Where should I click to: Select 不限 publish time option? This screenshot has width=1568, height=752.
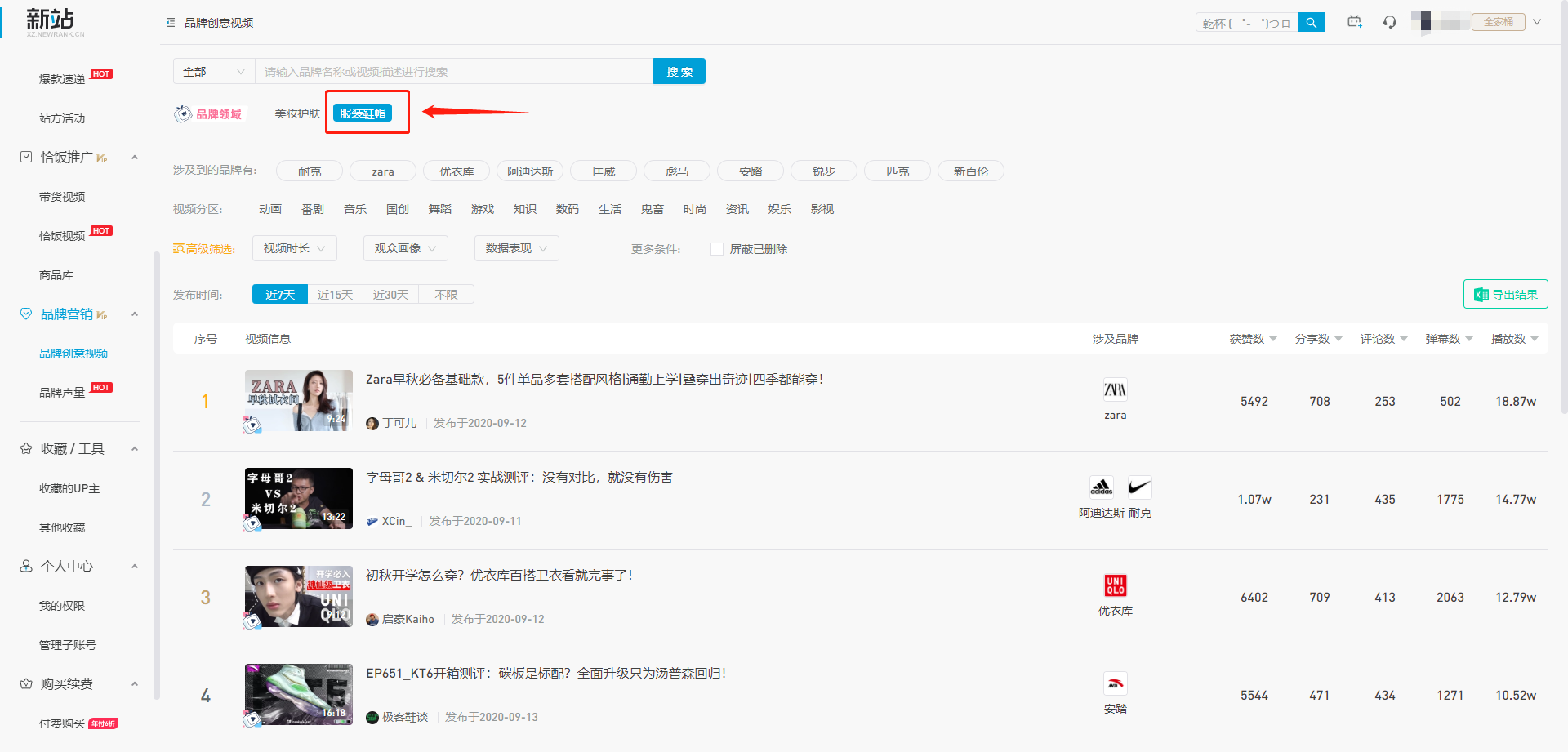point(447,294)
